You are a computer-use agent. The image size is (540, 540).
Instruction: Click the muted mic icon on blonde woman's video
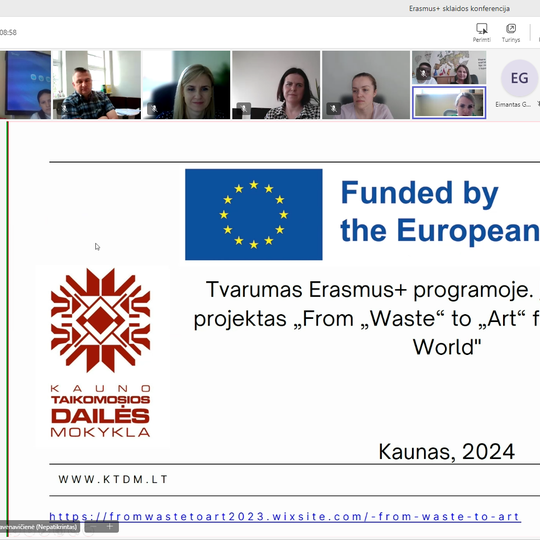coord(154,109)
